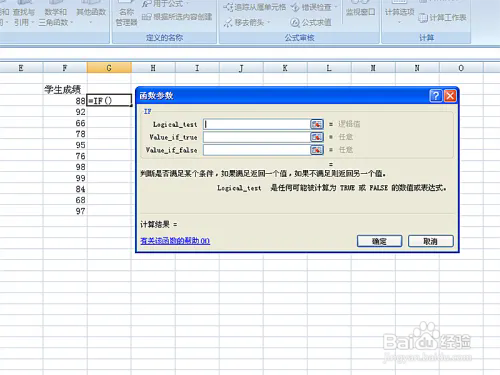Click the dialog's question mark help button
The image size is (500, 375).
[x=436, y=96]
